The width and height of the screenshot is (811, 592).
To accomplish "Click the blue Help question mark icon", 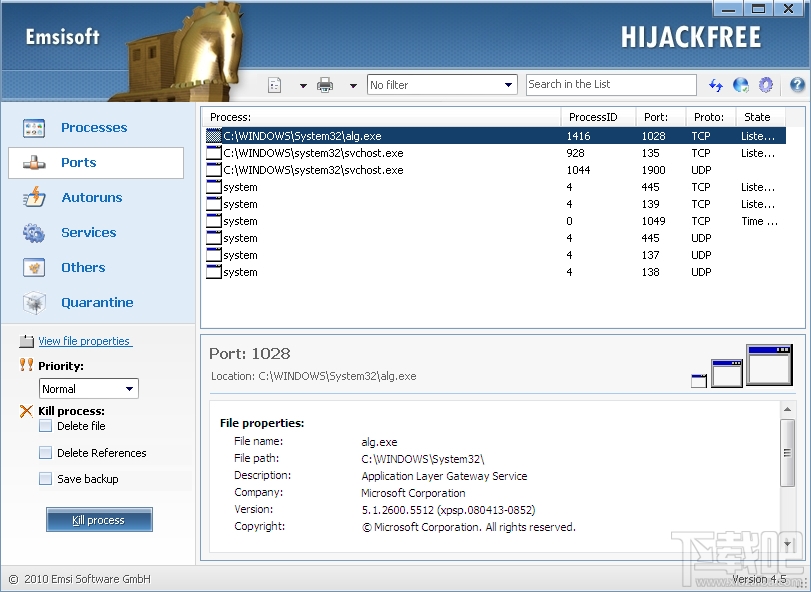I will pos(796,85).
